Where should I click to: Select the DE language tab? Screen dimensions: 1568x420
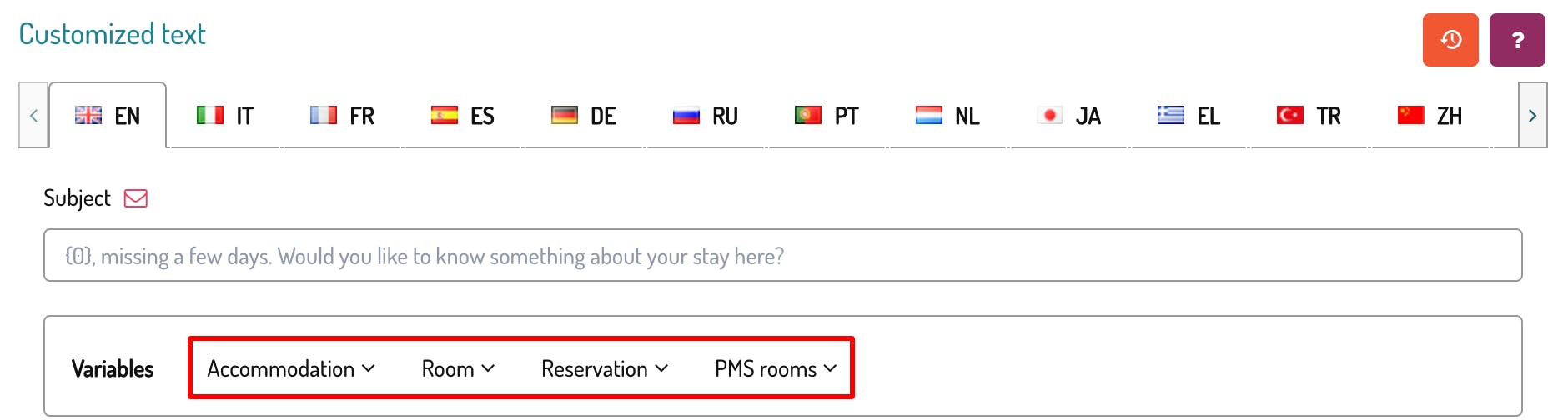pos(584,116)
